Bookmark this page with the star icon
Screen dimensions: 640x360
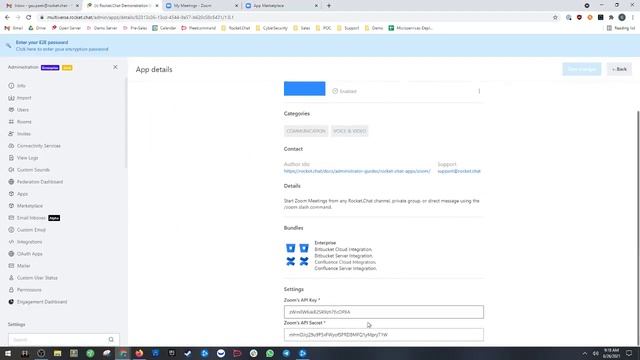coord(555,17)
